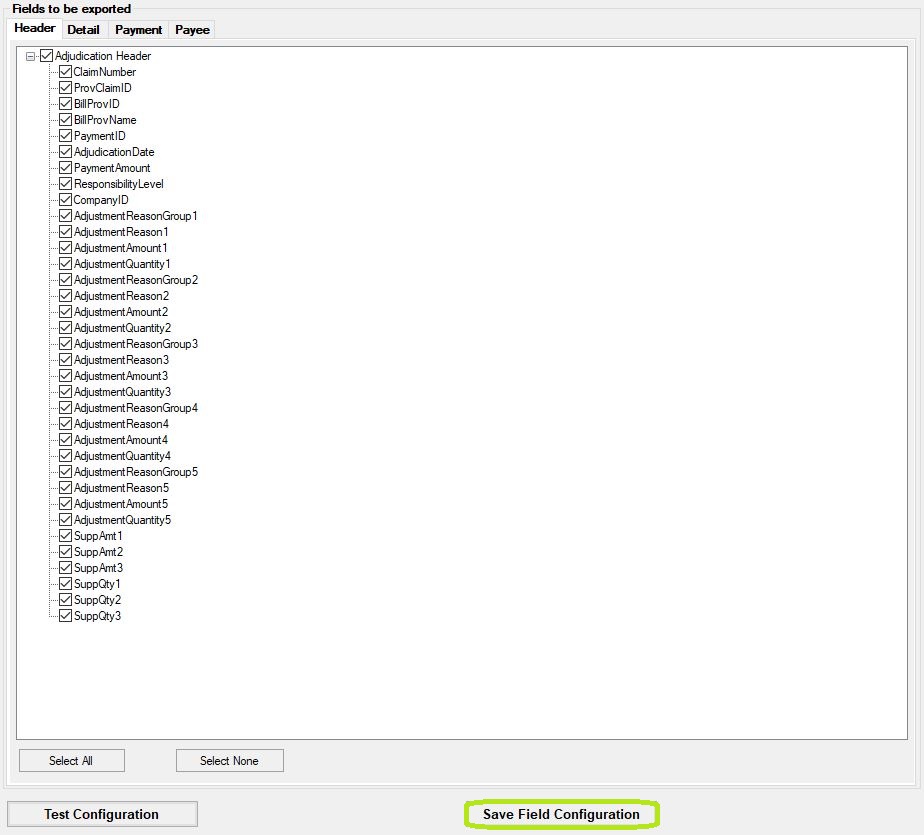
Task: Uncheck AdjustmentAmount4 checkbox
Action: click(65, 440)
